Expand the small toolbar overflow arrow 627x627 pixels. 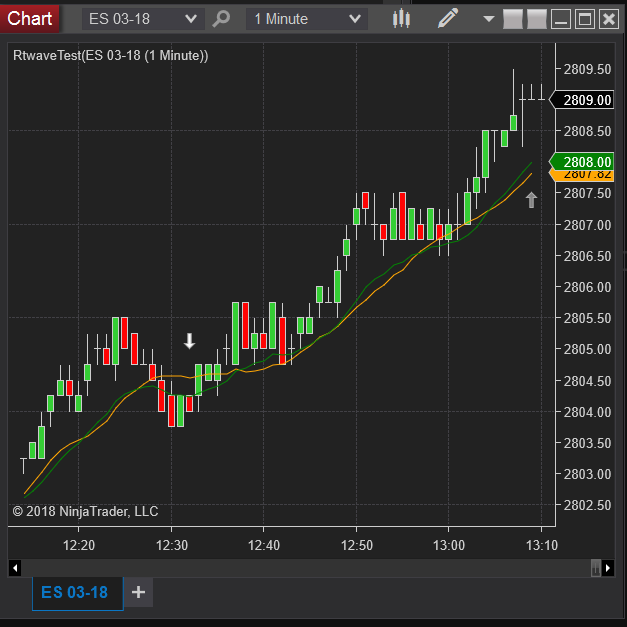(488, 18)
